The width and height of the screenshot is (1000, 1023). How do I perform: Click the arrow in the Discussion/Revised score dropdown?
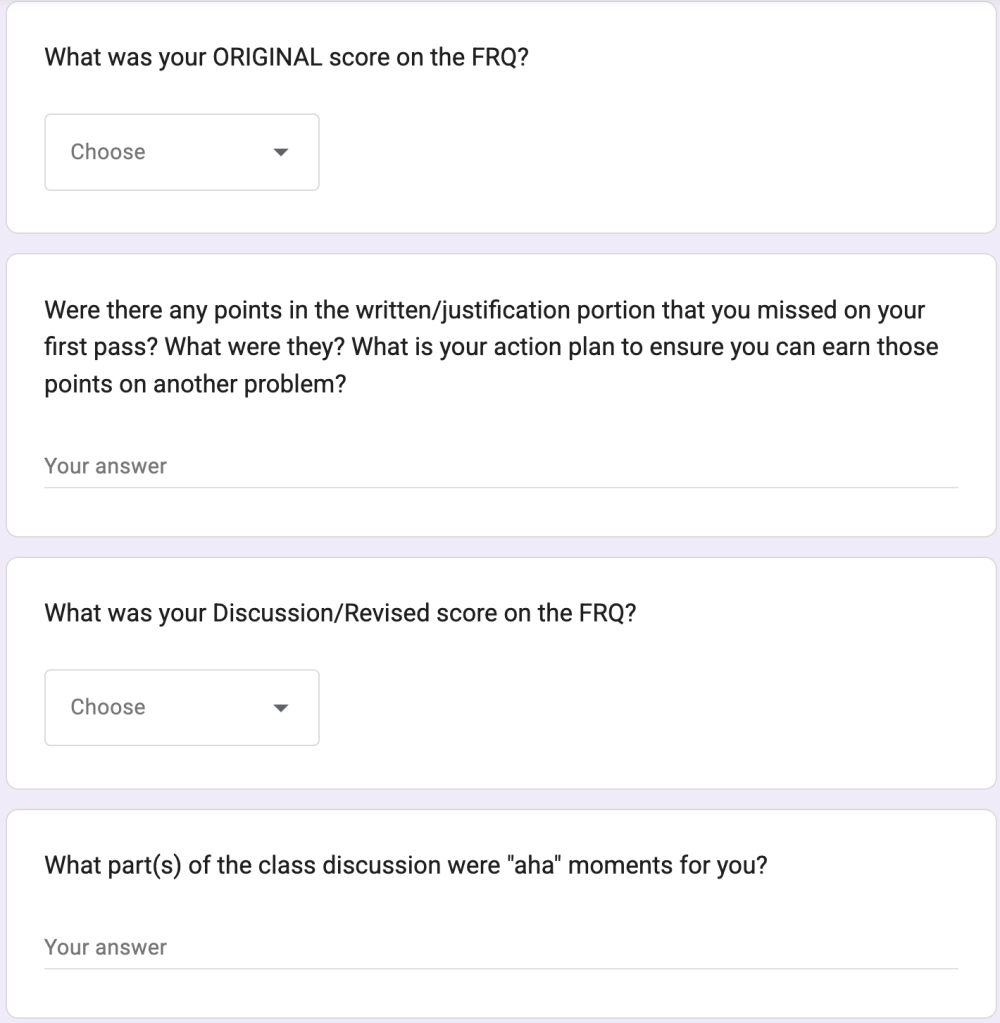pyautogui.click(x=280, y=708)
